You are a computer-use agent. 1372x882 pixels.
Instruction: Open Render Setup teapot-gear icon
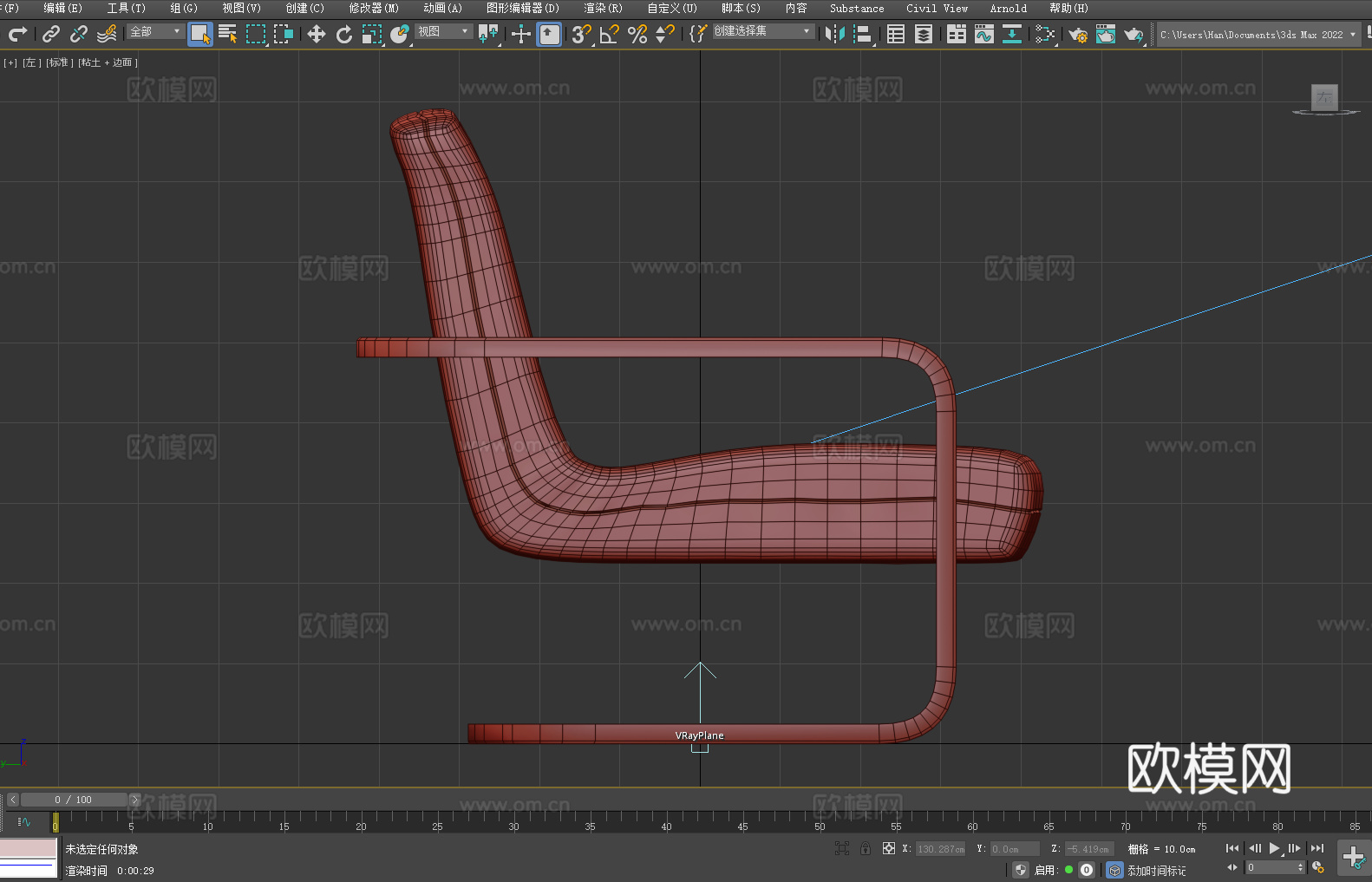[1078, 34]
